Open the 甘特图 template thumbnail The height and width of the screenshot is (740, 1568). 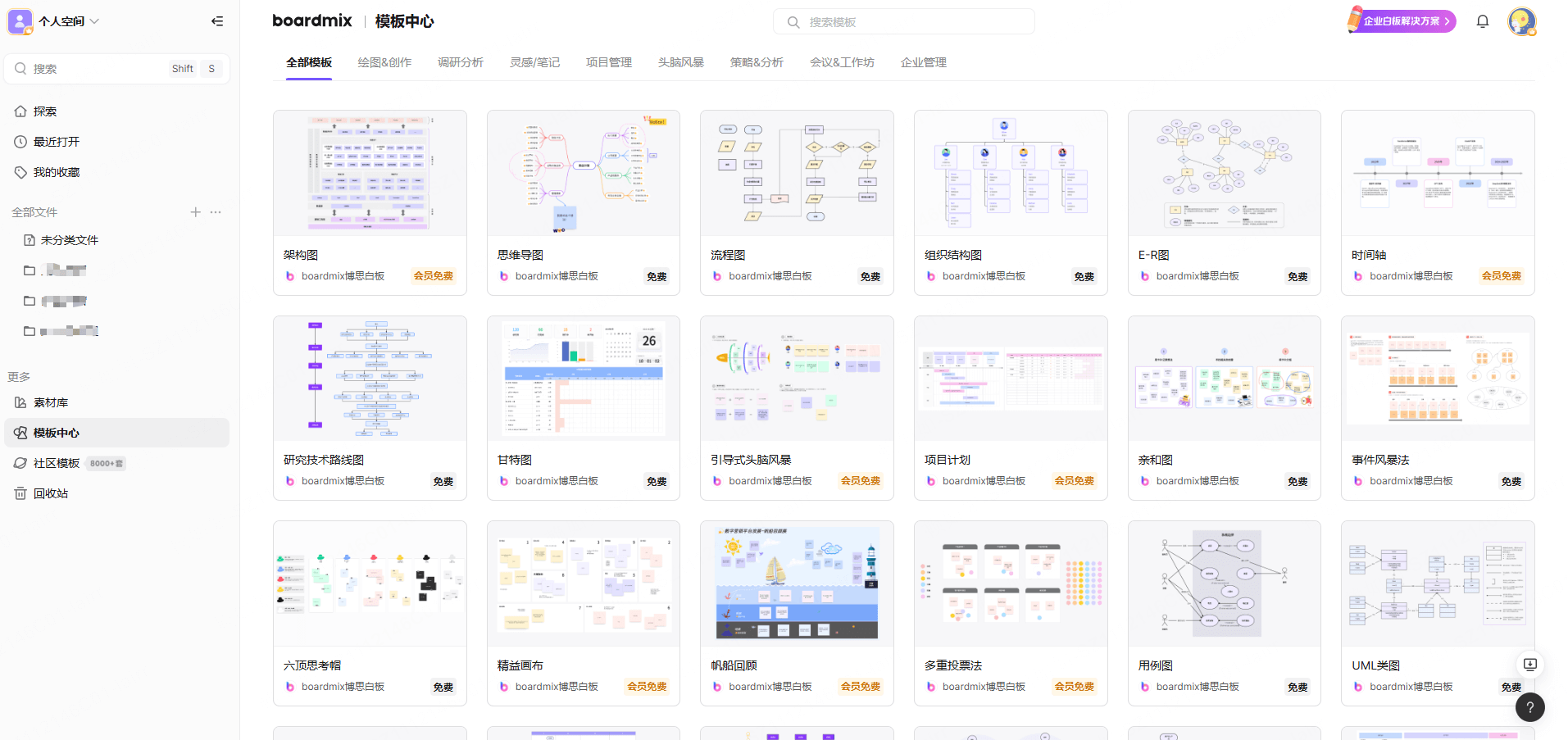click(x=583, y=379)
